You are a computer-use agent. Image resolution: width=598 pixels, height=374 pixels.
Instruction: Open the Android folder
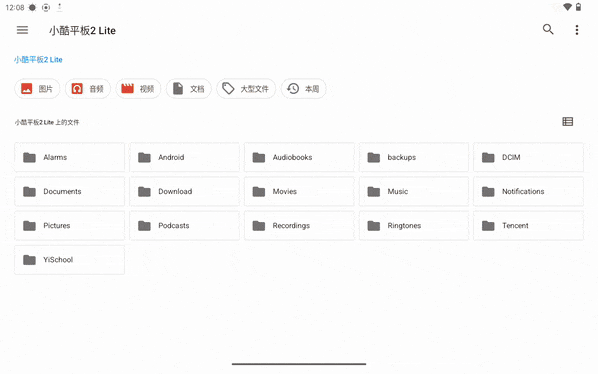tap(185, 157)
